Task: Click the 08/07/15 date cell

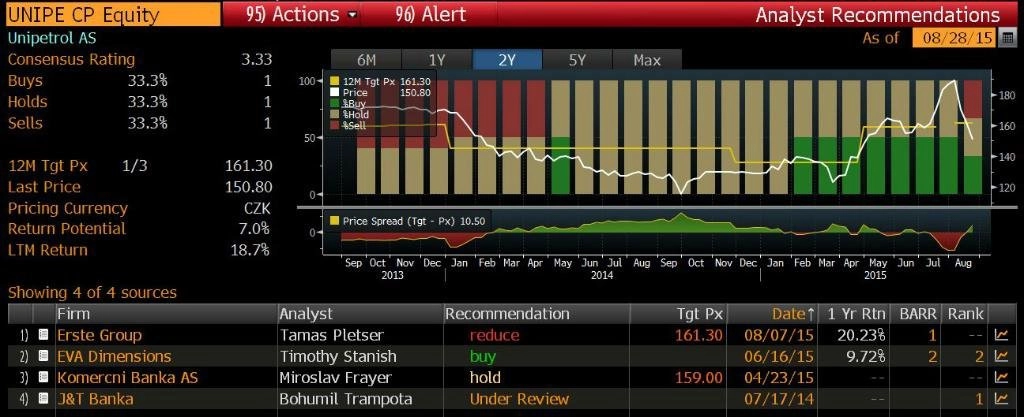Action: [x=778, y=335]
